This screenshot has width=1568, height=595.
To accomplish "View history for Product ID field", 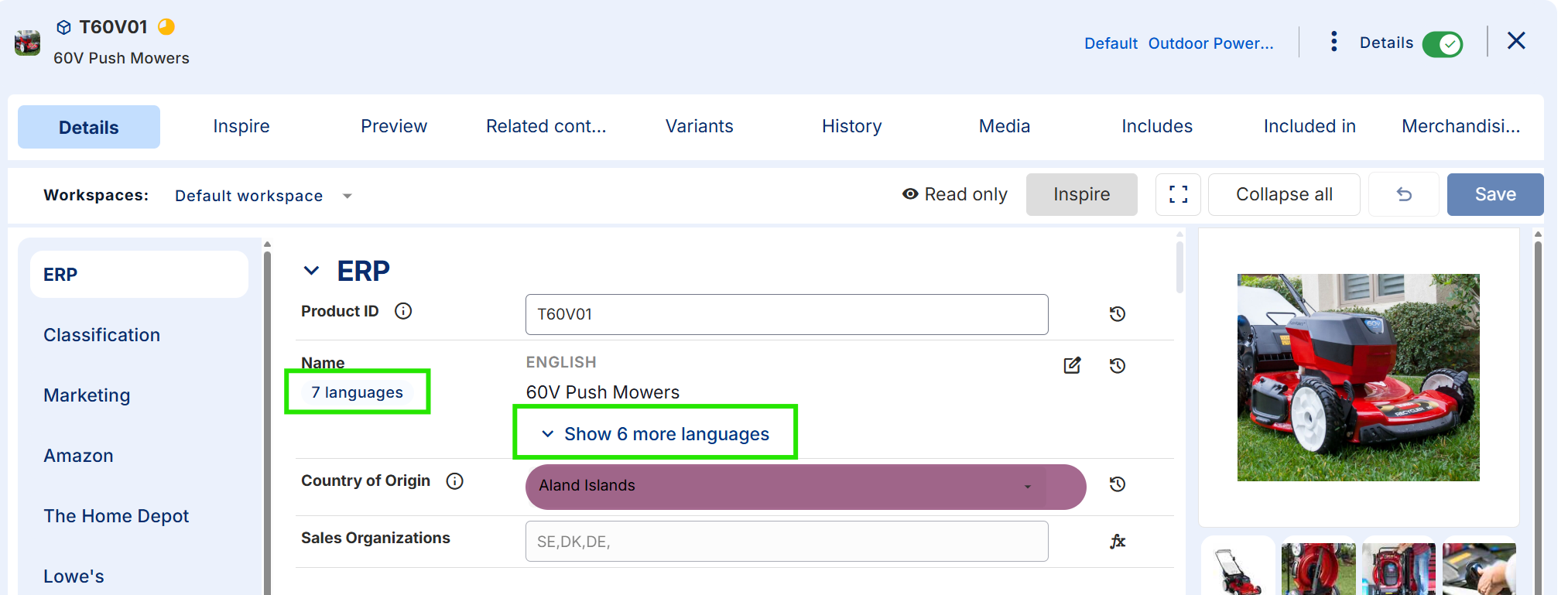I will tap(1117, 314).
